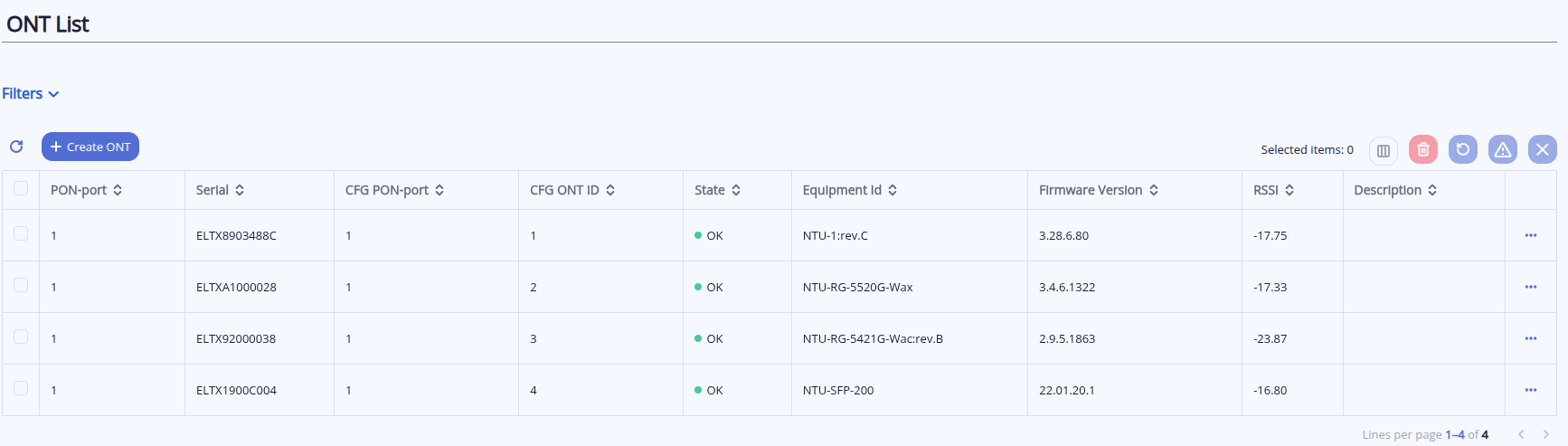This screenshot has width=1568, height=446.
Task: Open actions menu for ELTX8903488C row
Action: pyautogui.click(x=1530, y=235)
